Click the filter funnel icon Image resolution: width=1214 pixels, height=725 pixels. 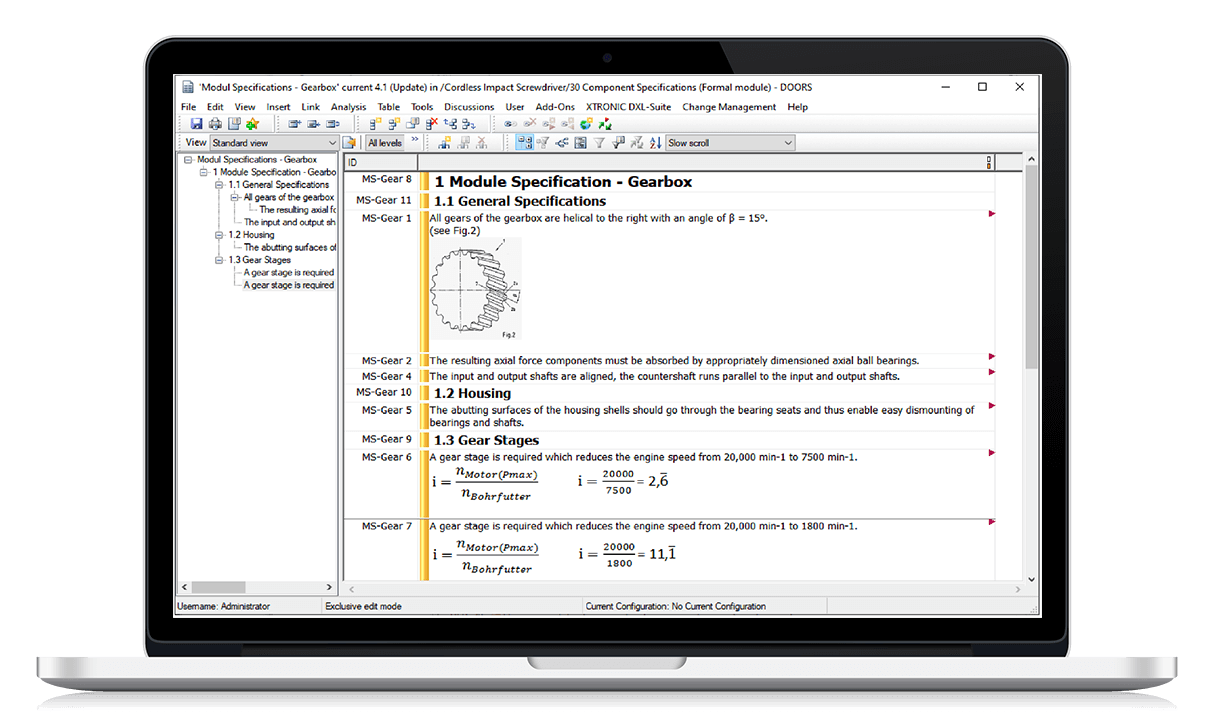tap(599, 143)
